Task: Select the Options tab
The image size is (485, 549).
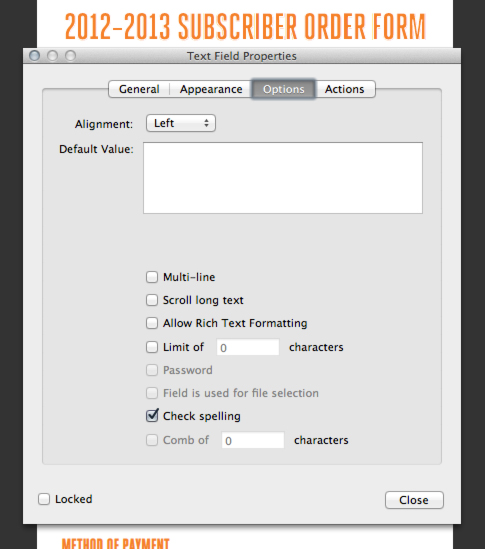Action: pos(284,89)
